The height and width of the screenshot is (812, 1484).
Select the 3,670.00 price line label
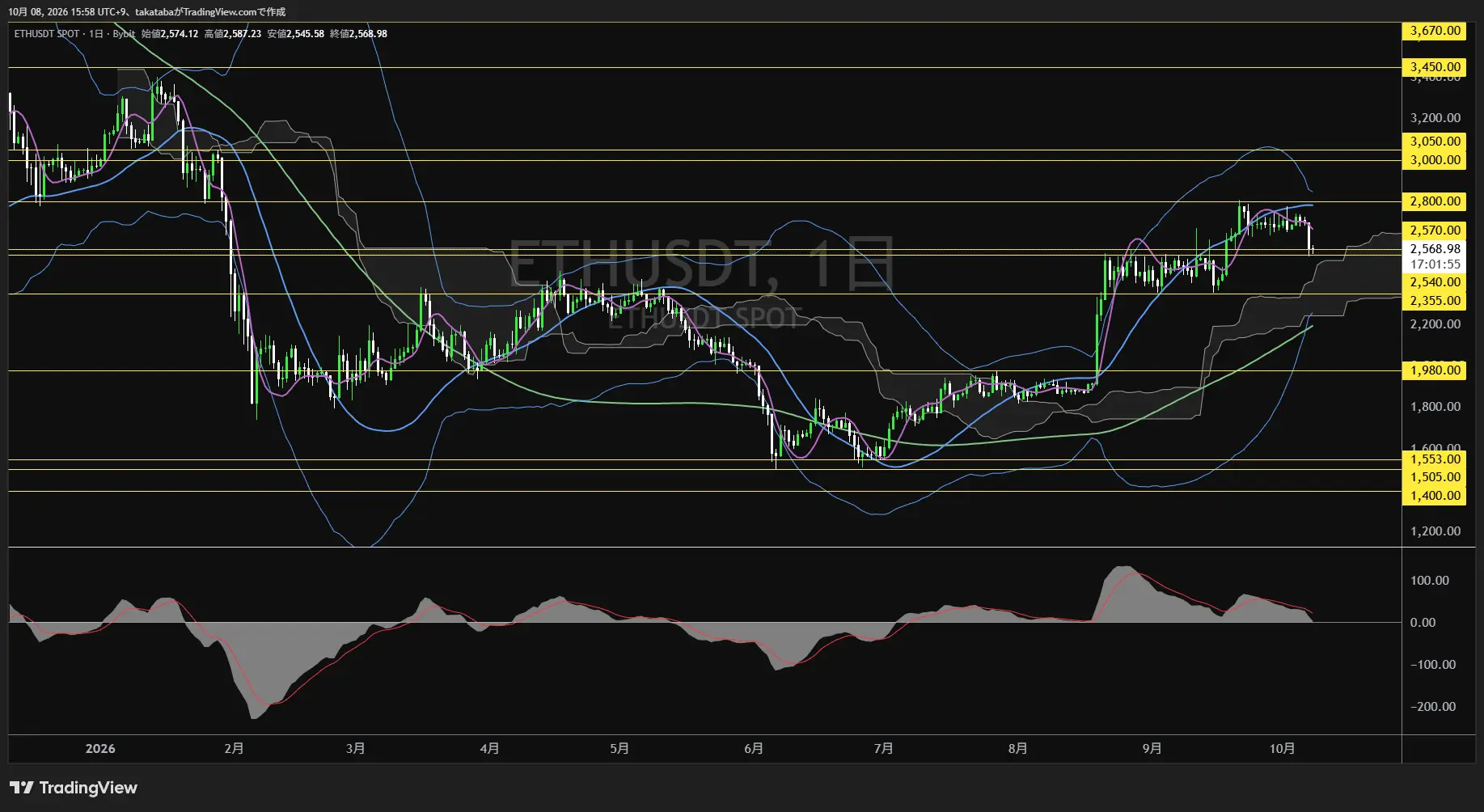[x=1434, y=31]
